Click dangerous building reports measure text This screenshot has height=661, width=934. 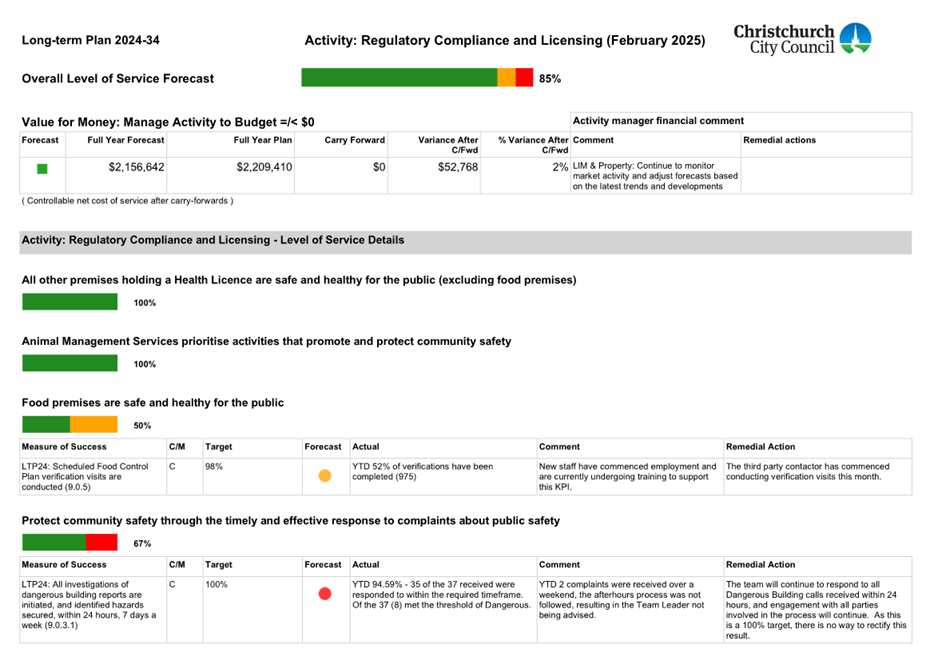point(89,604)
